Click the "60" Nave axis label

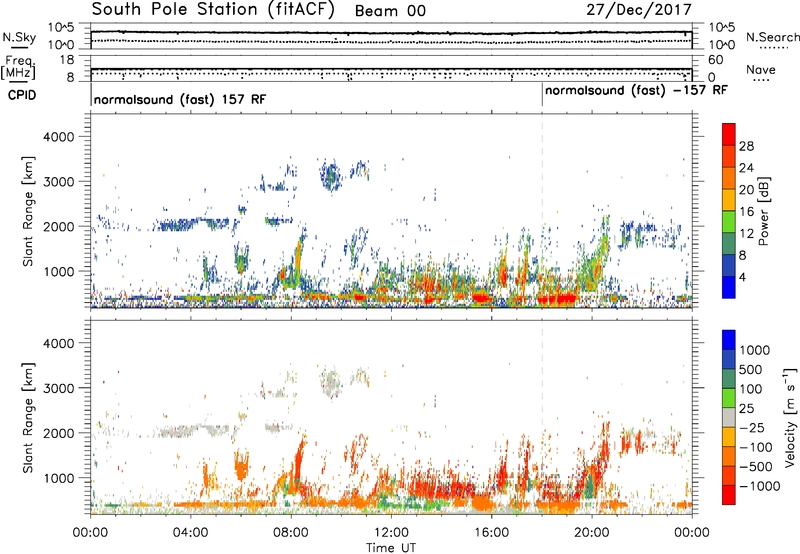tap(715, 60)
